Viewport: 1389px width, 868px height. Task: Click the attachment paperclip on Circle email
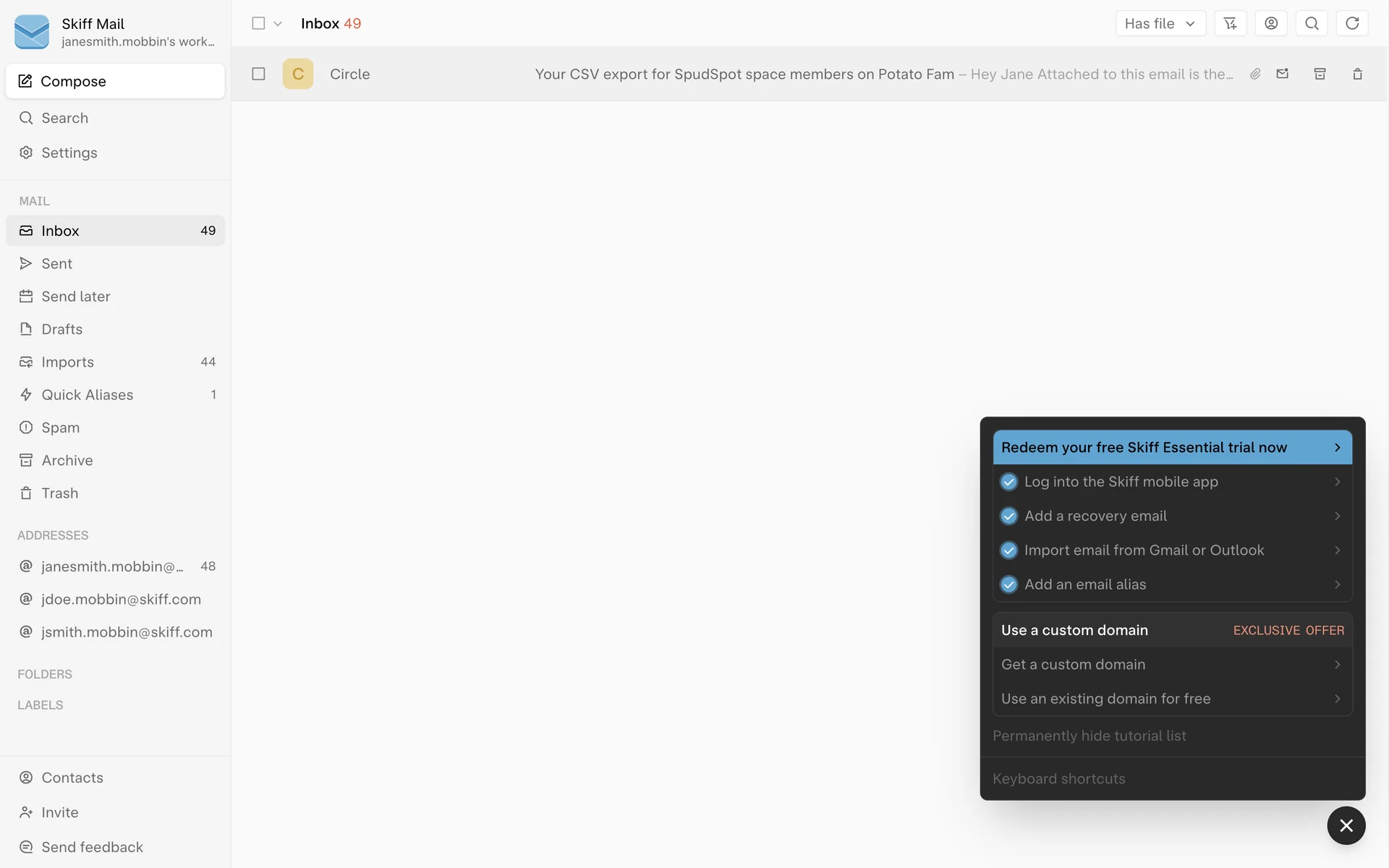tap(1256, 74)
